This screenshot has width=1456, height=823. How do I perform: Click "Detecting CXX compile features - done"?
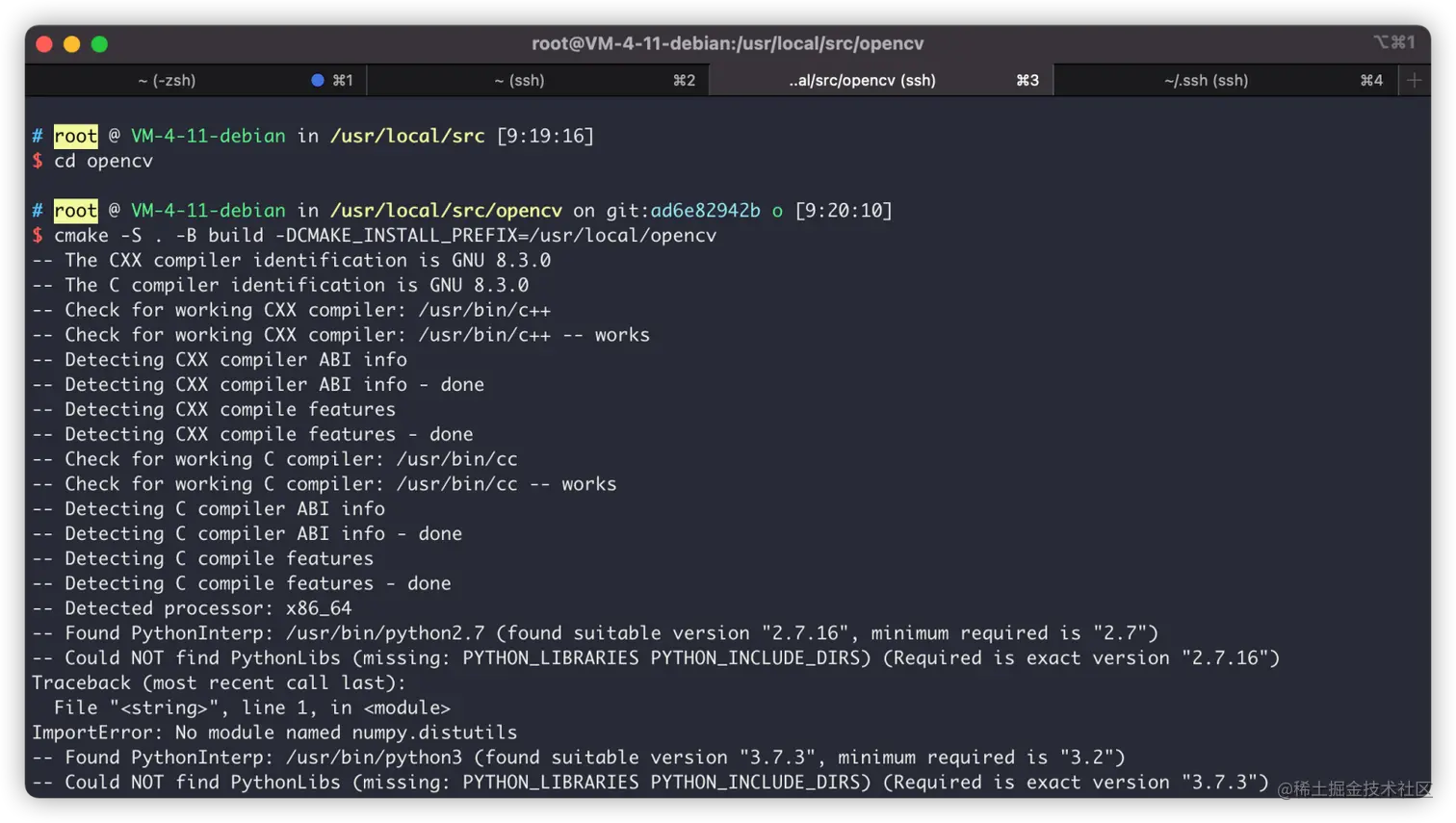[x=252, y=435]
